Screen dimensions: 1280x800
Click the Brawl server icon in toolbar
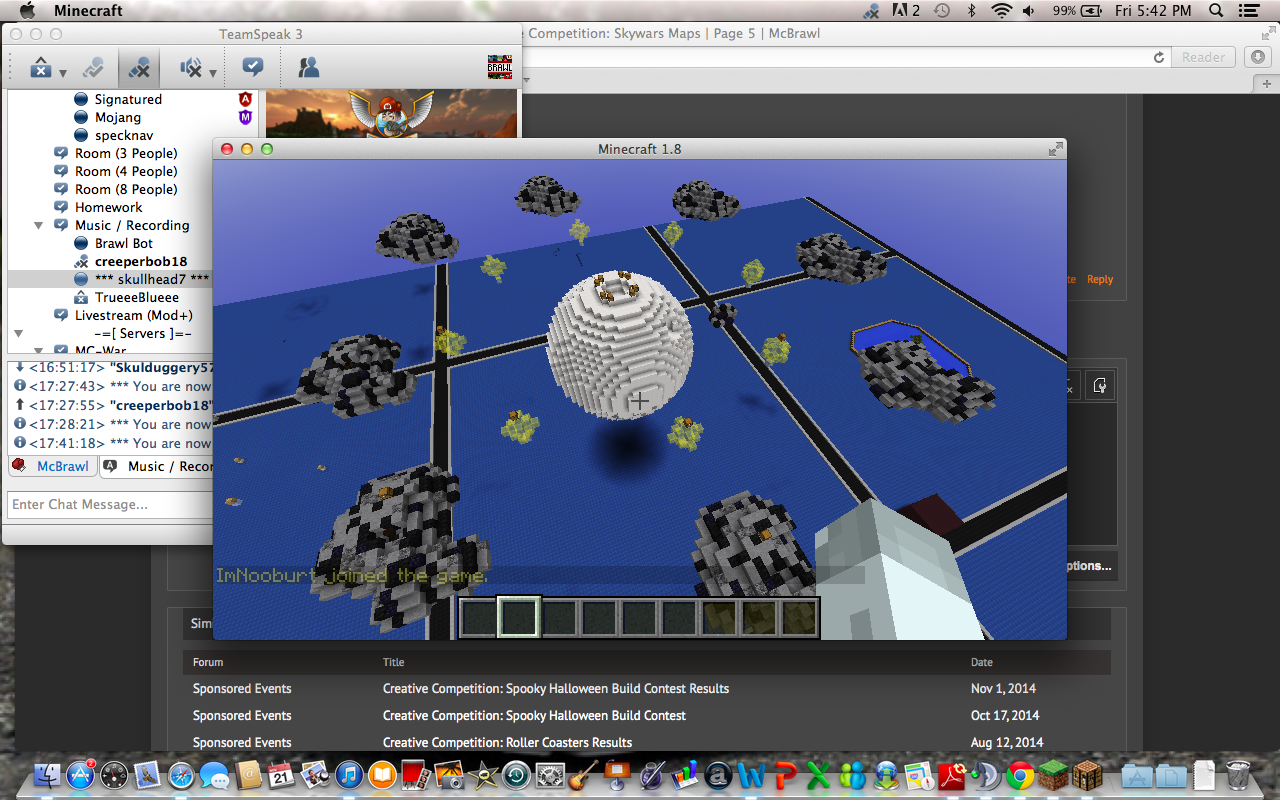click(499, 68)
